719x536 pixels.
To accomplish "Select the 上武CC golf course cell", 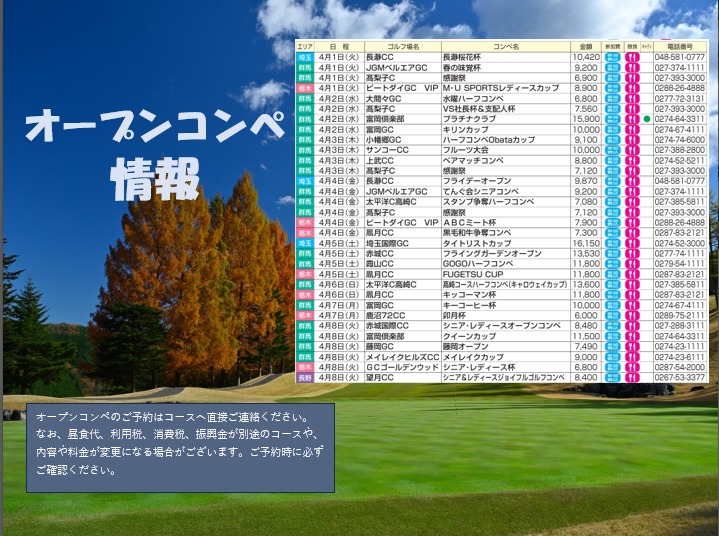I will click(x=403, y=160).
